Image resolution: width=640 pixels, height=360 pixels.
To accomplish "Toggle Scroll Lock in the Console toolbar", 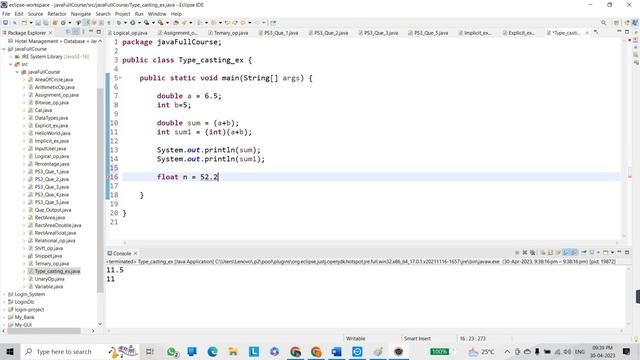I will tap(550, 253).
